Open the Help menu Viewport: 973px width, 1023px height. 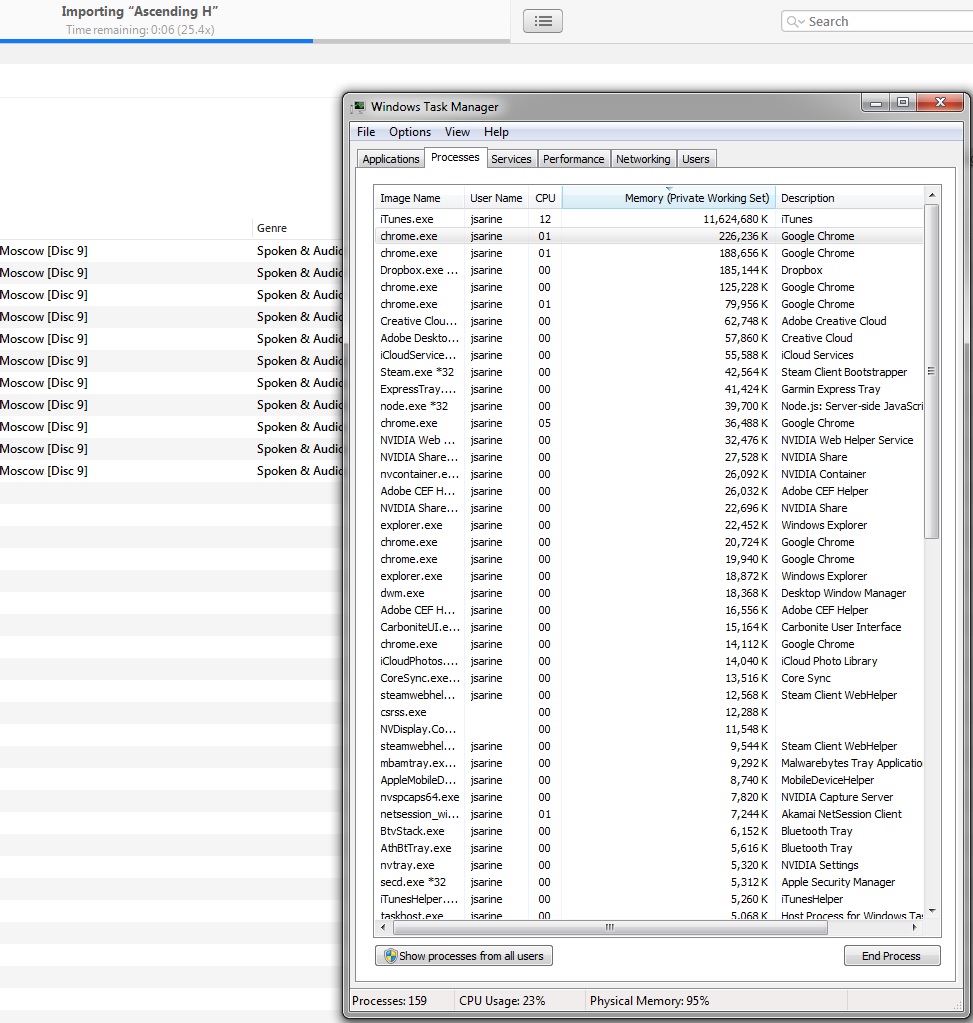496,132
